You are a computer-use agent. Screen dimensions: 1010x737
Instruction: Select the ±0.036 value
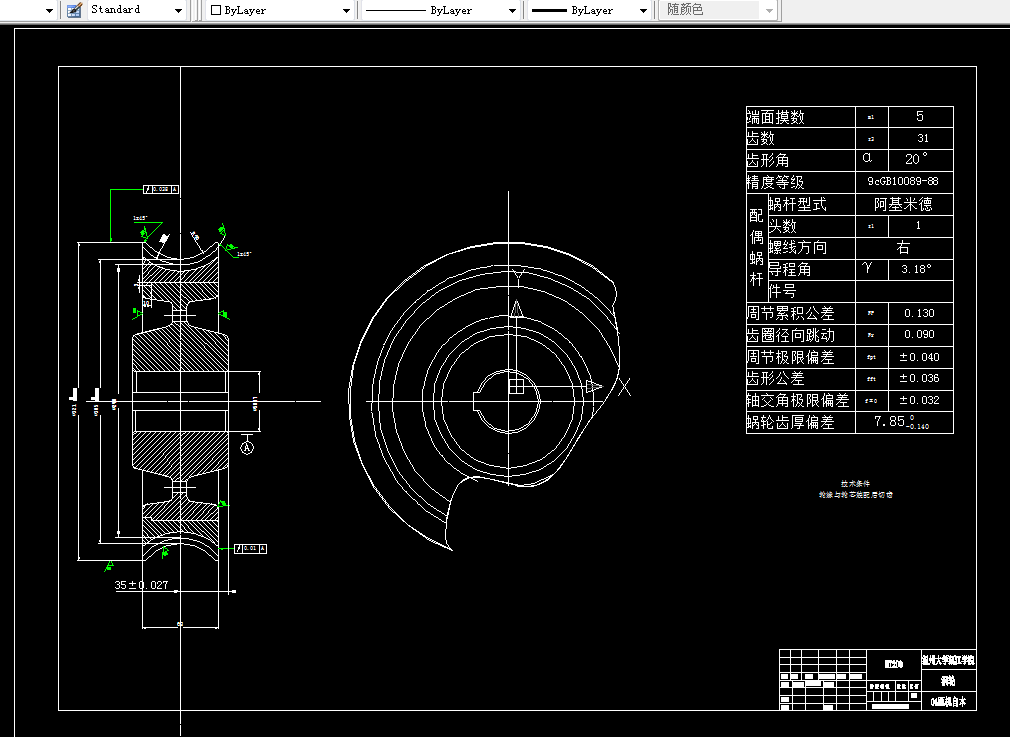click(x=919, y=378)
